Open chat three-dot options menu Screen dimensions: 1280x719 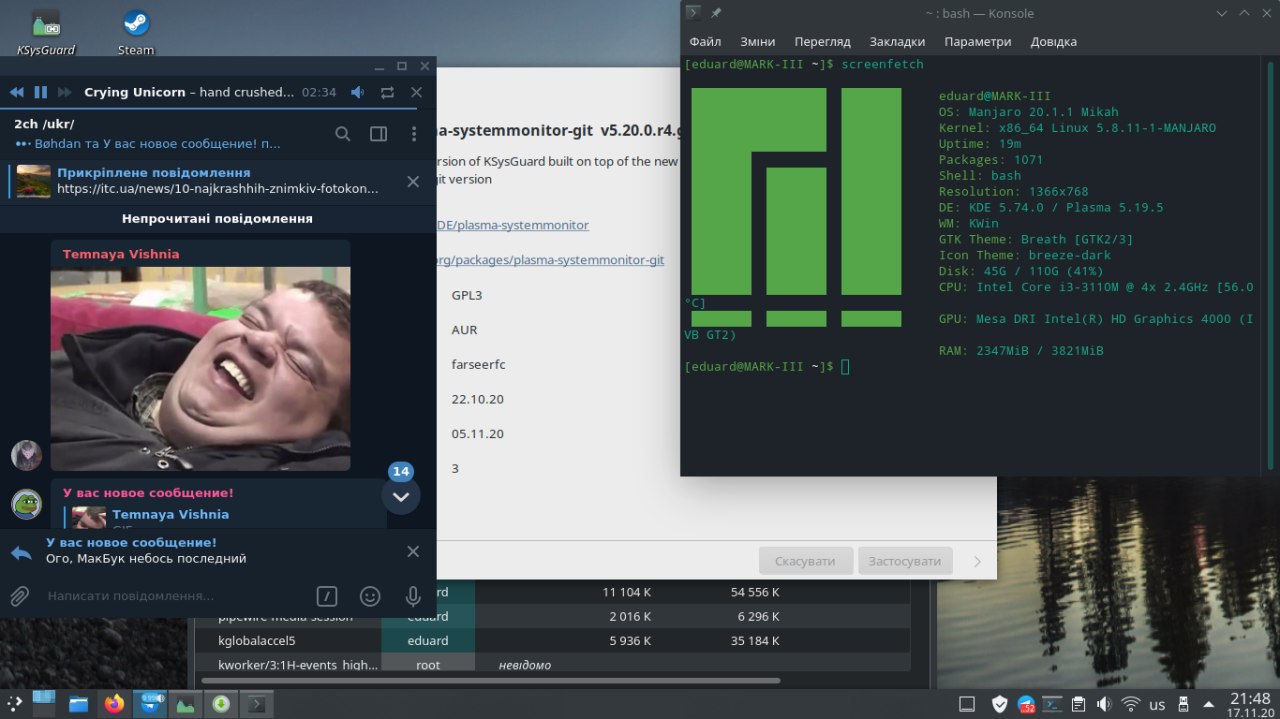pos(414,134)
